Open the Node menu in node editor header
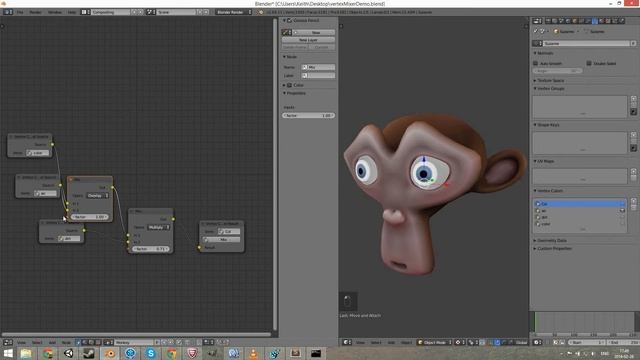Image resolution: width=640 pixels, height=360 pixels. [x=66, y=342]
